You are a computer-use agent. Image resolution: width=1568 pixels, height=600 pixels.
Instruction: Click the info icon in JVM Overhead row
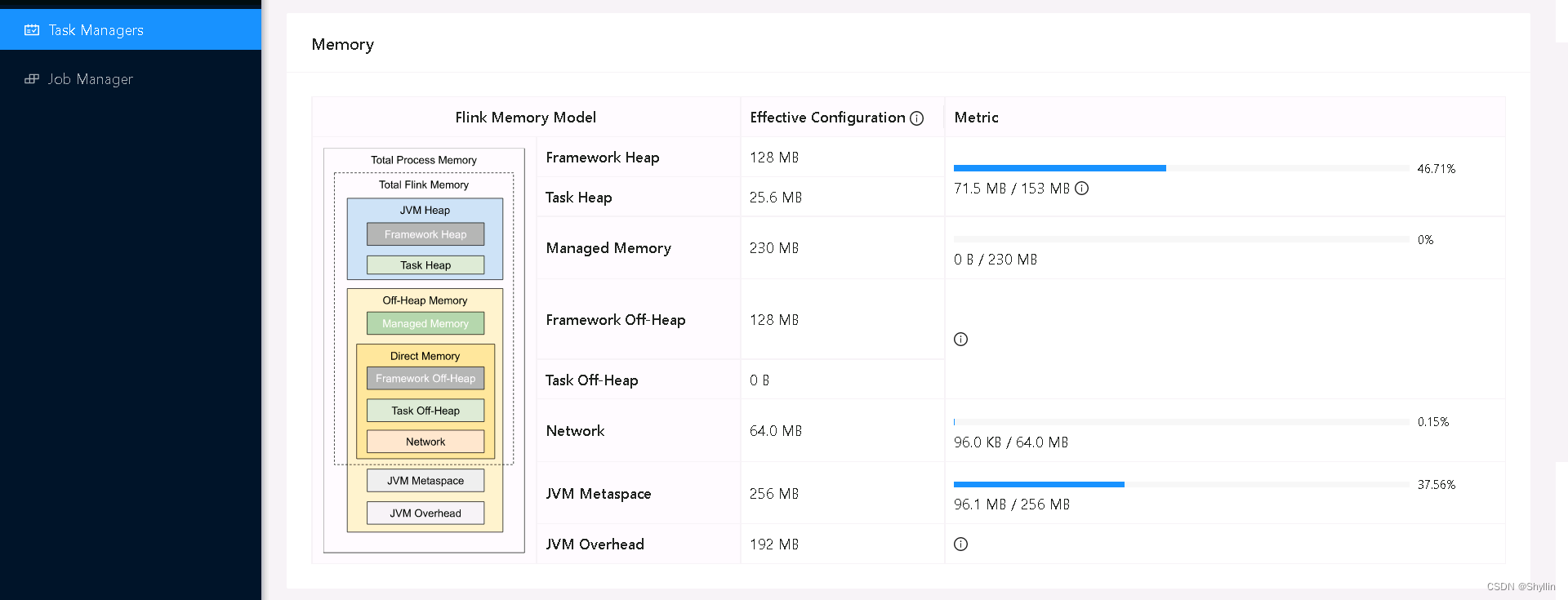click(961, 544)
